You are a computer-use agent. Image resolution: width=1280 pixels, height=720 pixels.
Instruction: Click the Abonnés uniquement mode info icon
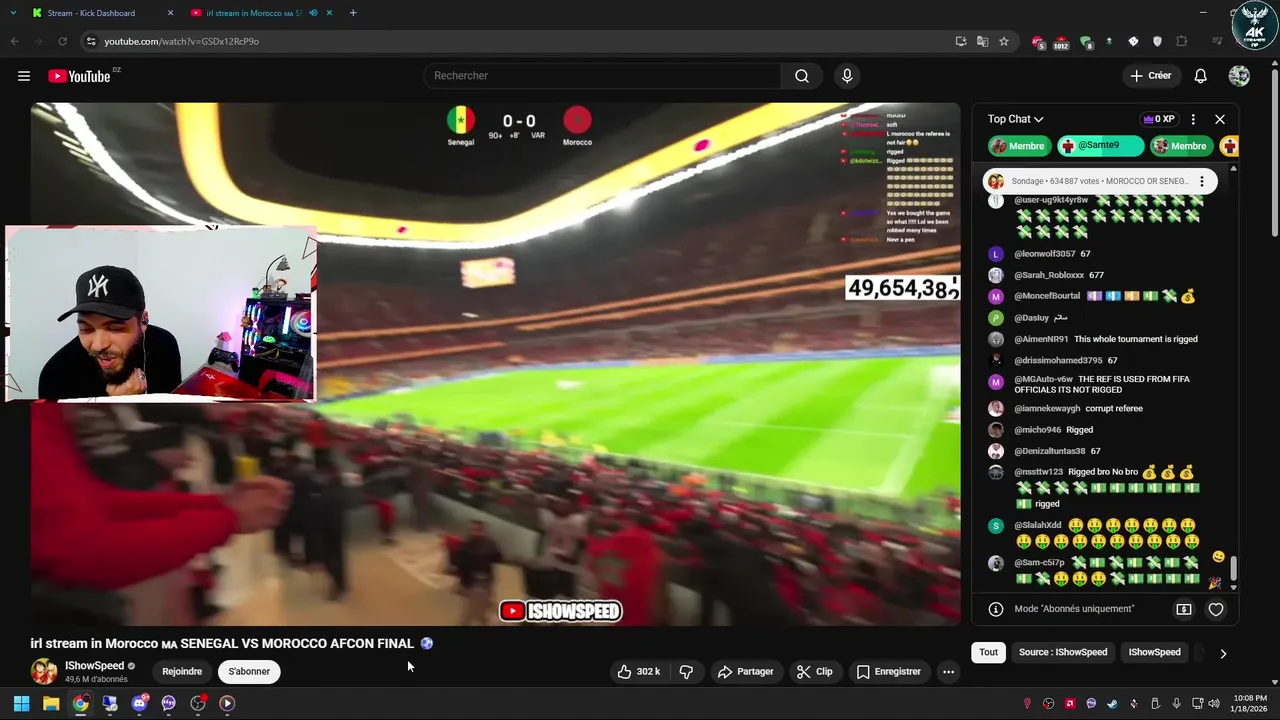[996, 609]
